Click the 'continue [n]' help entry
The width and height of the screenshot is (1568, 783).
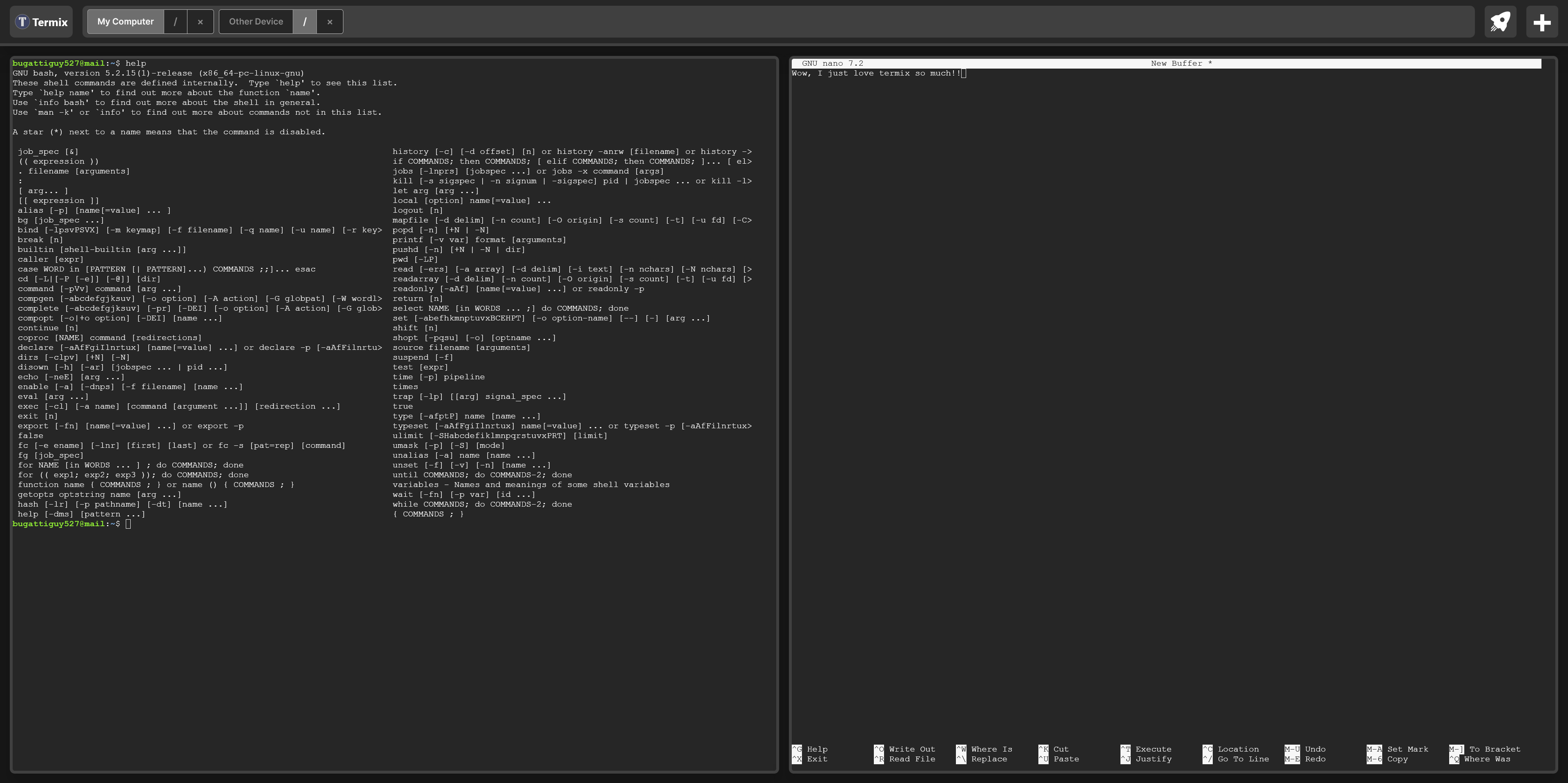click(x=48, y=328)
